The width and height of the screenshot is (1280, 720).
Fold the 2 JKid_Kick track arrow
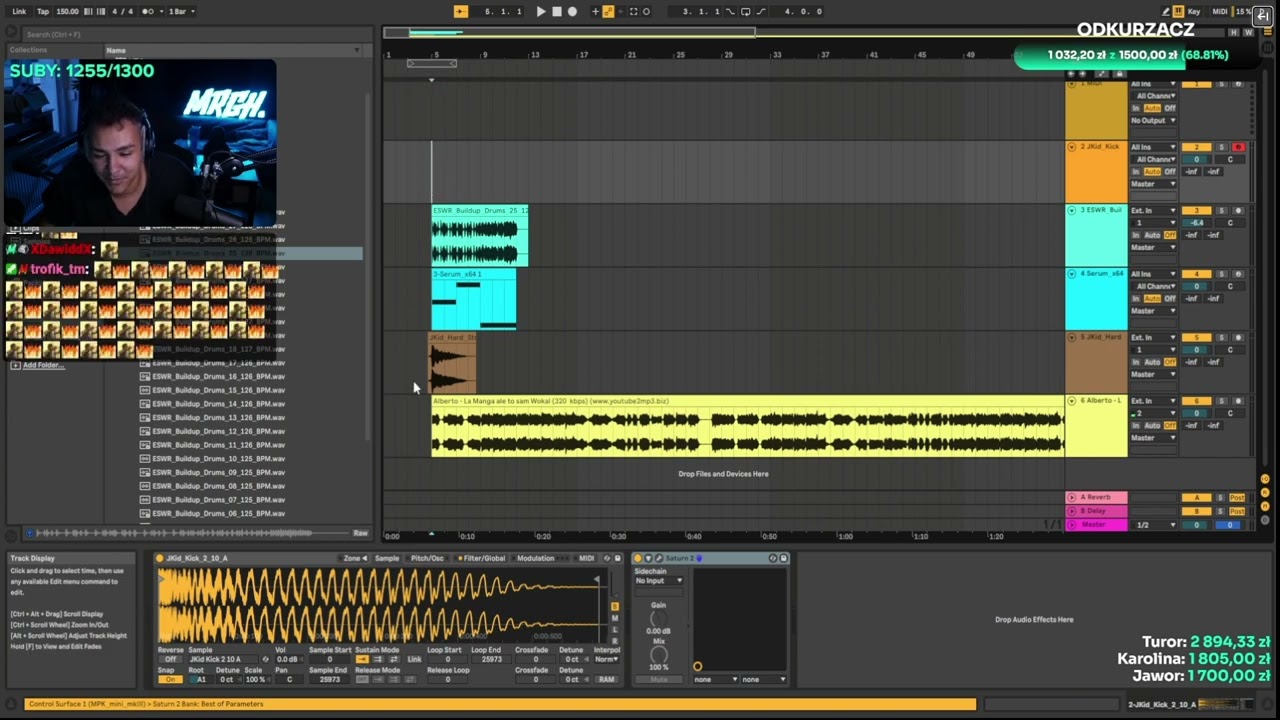(1072, 147)
